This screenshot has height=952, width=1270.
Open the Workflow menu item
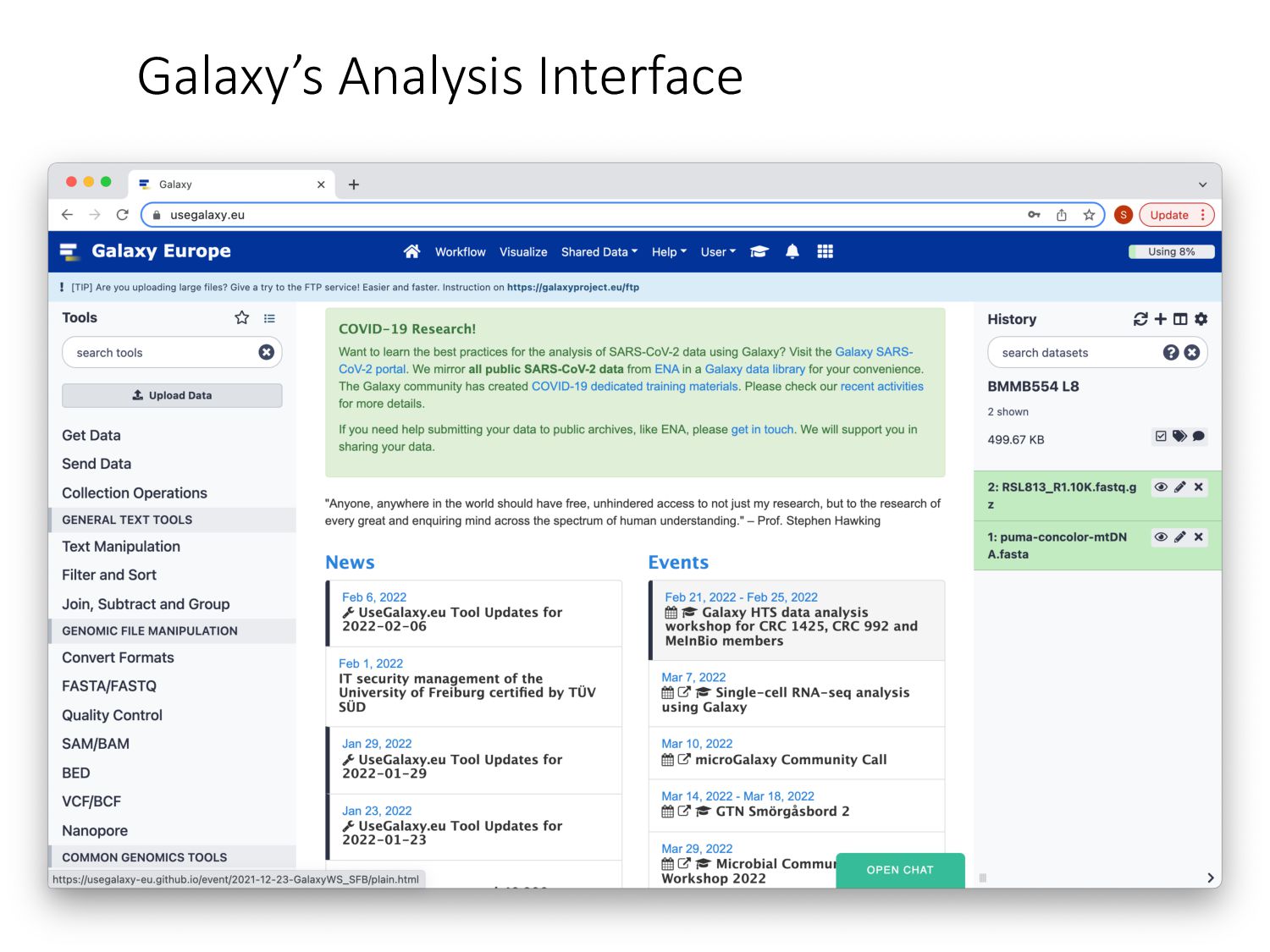click(460, 252)
